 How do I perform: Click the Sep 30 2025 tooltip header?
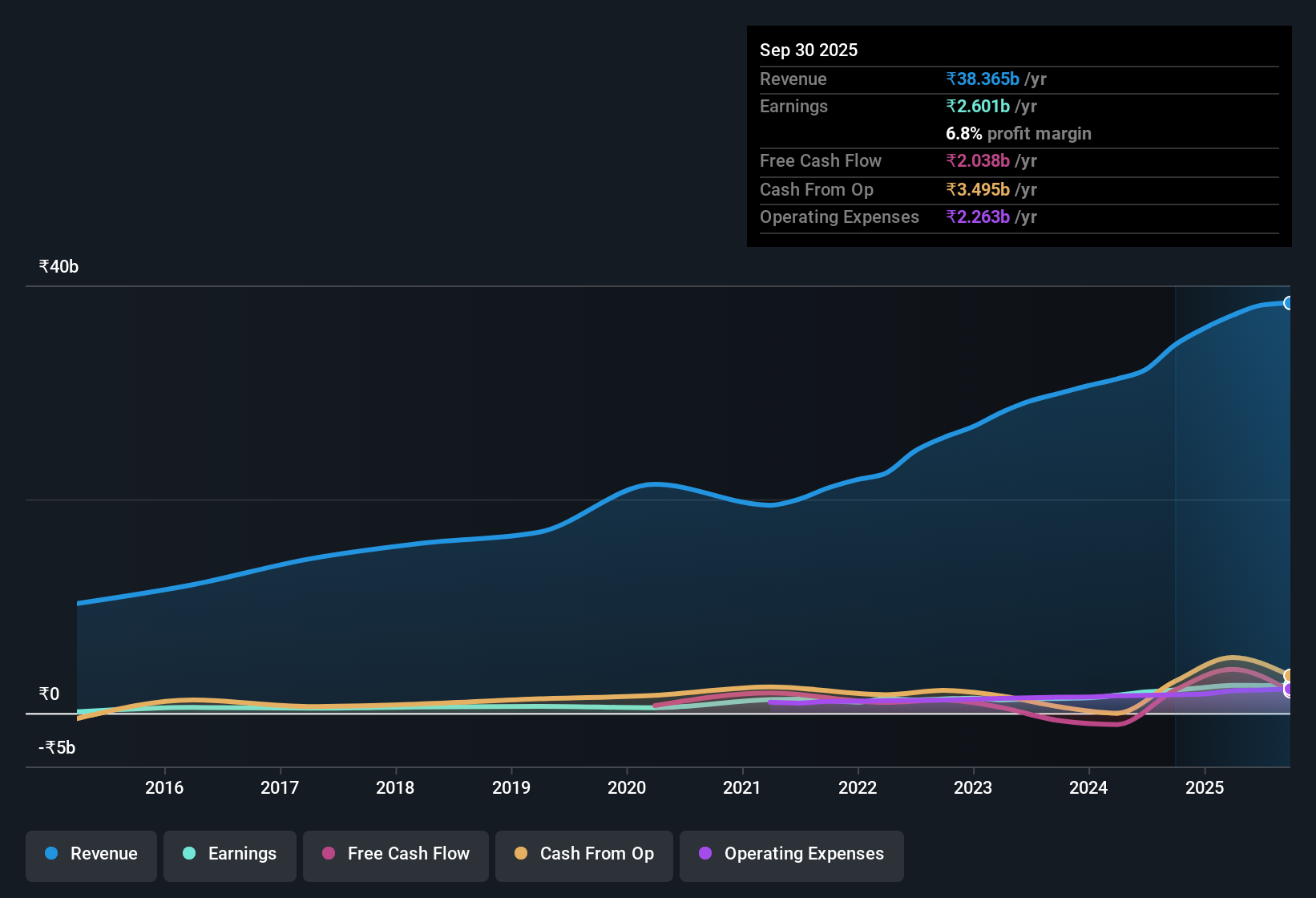click(x=809, y=50)
